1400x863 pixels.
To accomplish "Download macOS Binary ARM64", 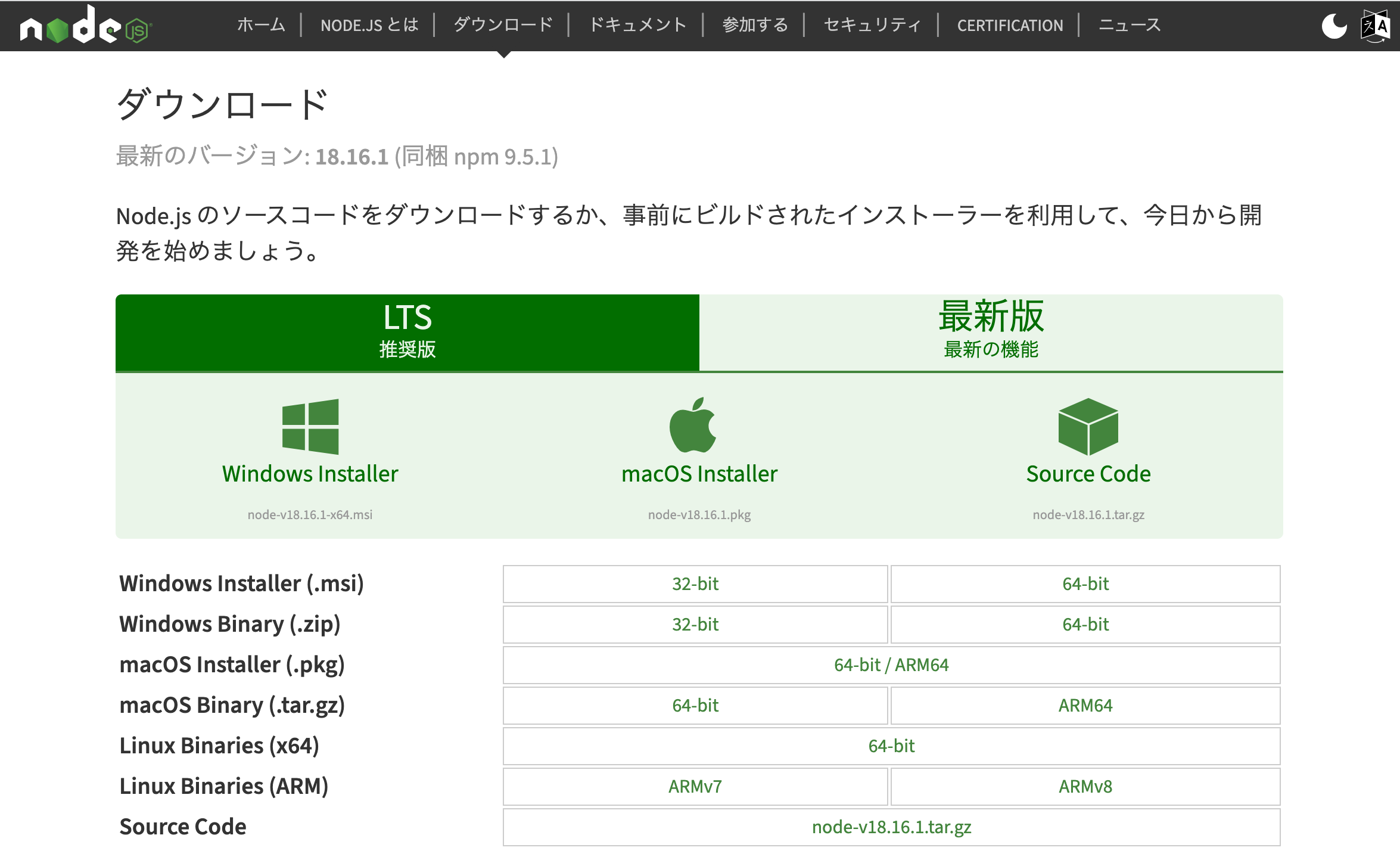I will [1085, 706].
